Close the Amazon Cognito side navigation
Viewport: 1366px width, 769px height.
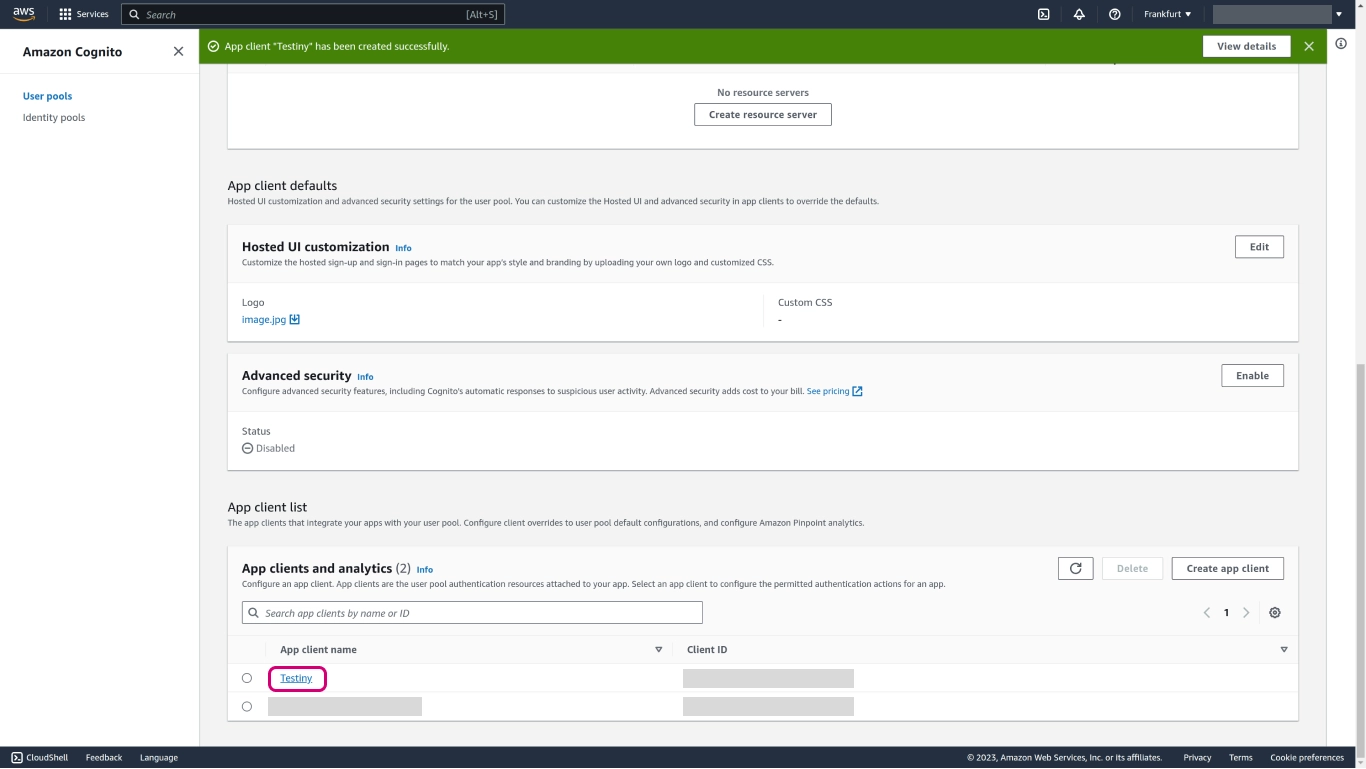point(178,51)
